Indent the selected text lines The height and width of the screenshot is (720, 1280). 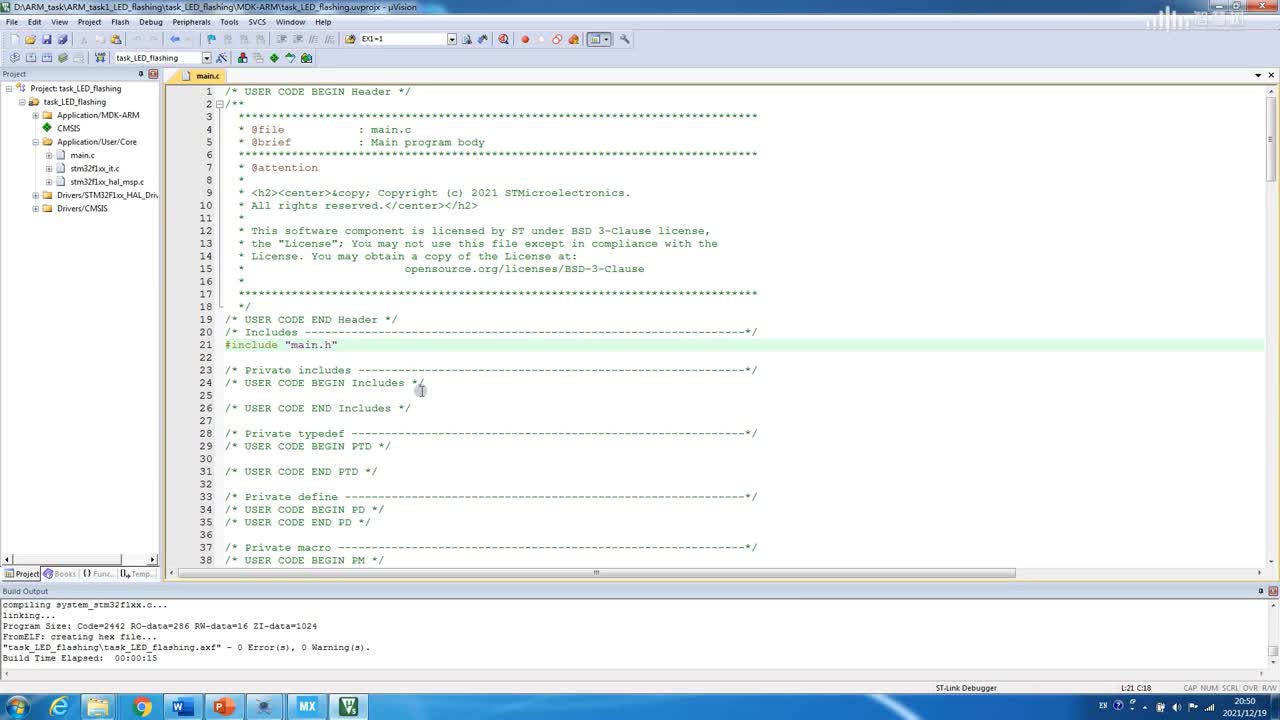click(282, 39)
